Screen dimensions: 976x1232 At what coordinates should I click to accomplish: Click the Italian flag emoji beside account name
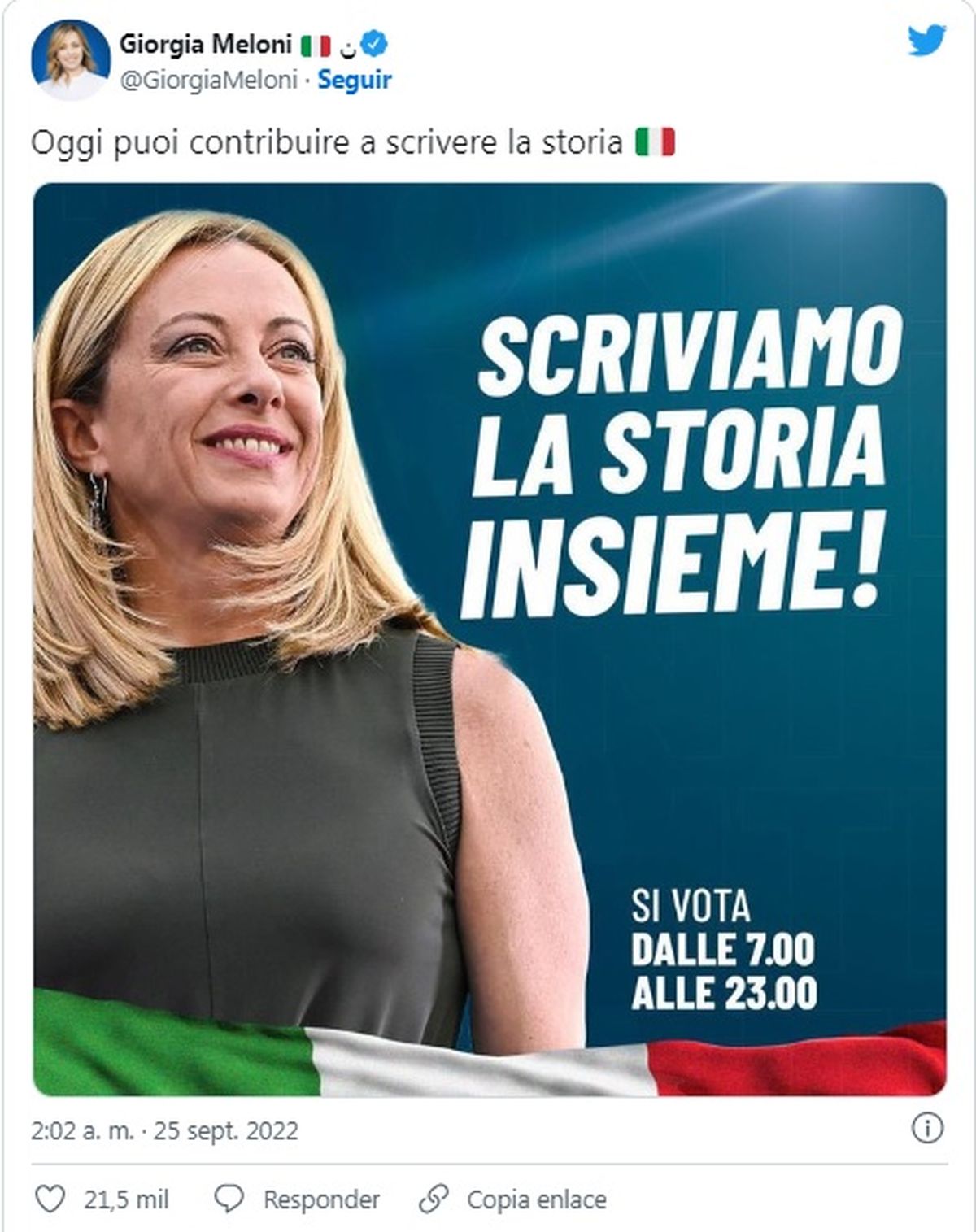[316, 46]
